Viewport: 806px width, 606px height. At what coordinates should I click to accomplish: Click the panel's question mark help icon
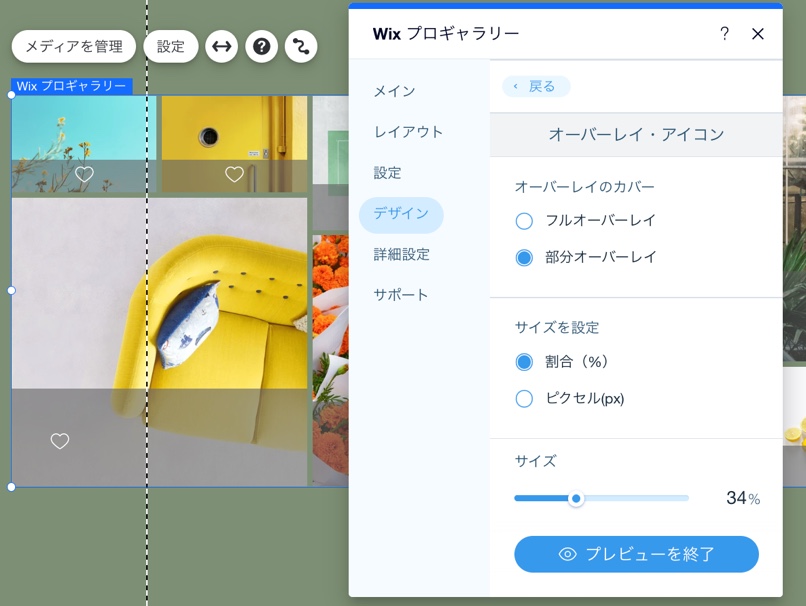724,34
